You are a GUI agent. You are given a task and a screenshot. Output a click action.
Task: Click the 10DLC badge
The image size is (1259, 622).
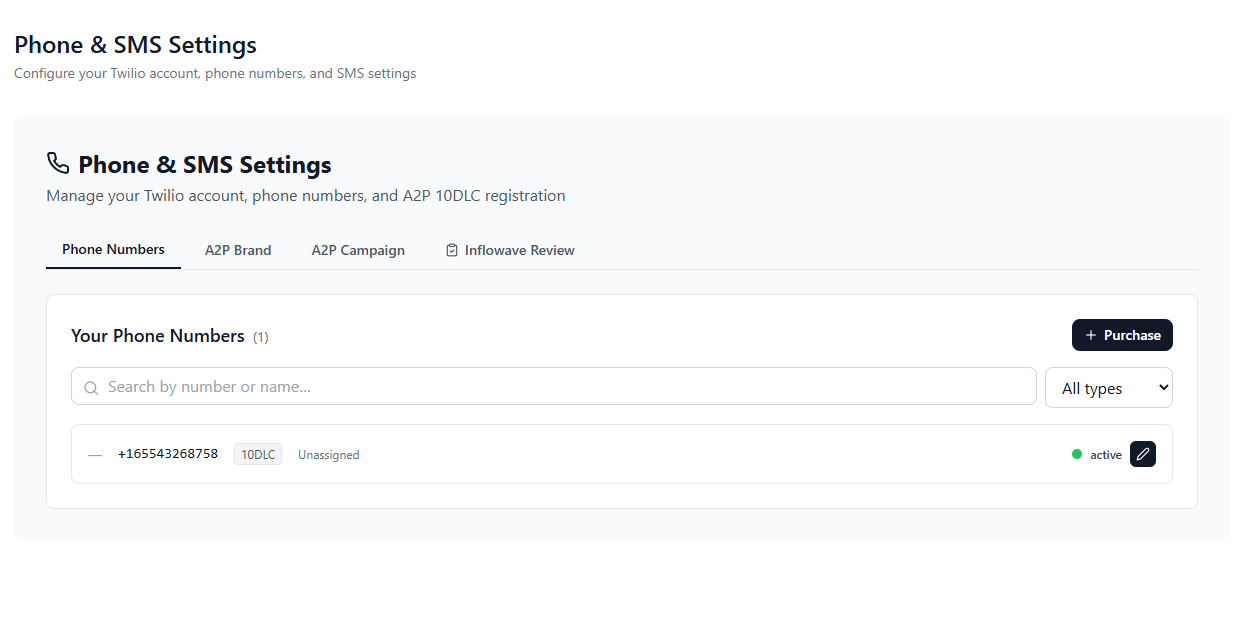[257, 454]
